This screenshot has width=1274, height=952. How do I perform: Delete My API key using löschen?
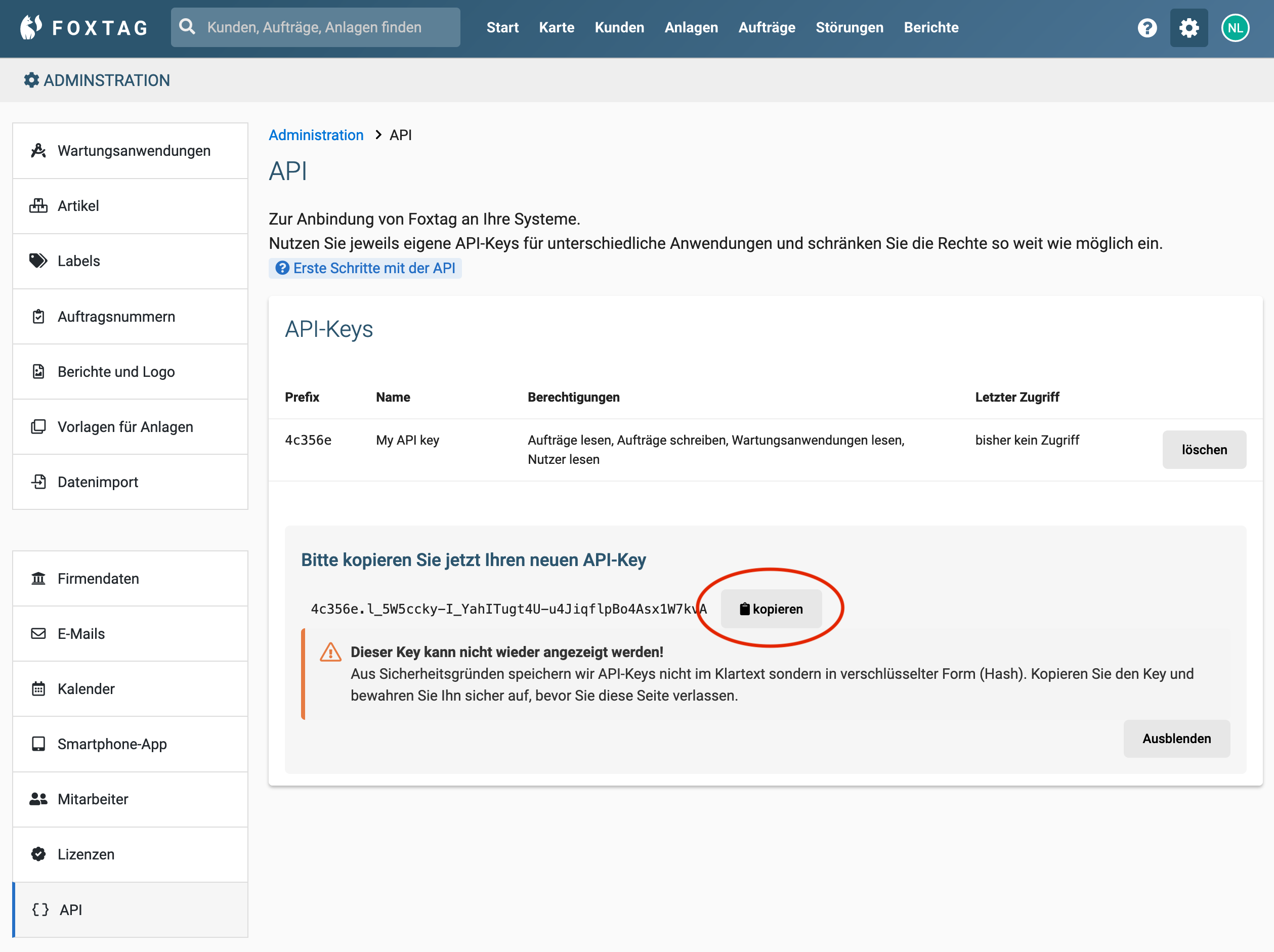pos(1204,450)
